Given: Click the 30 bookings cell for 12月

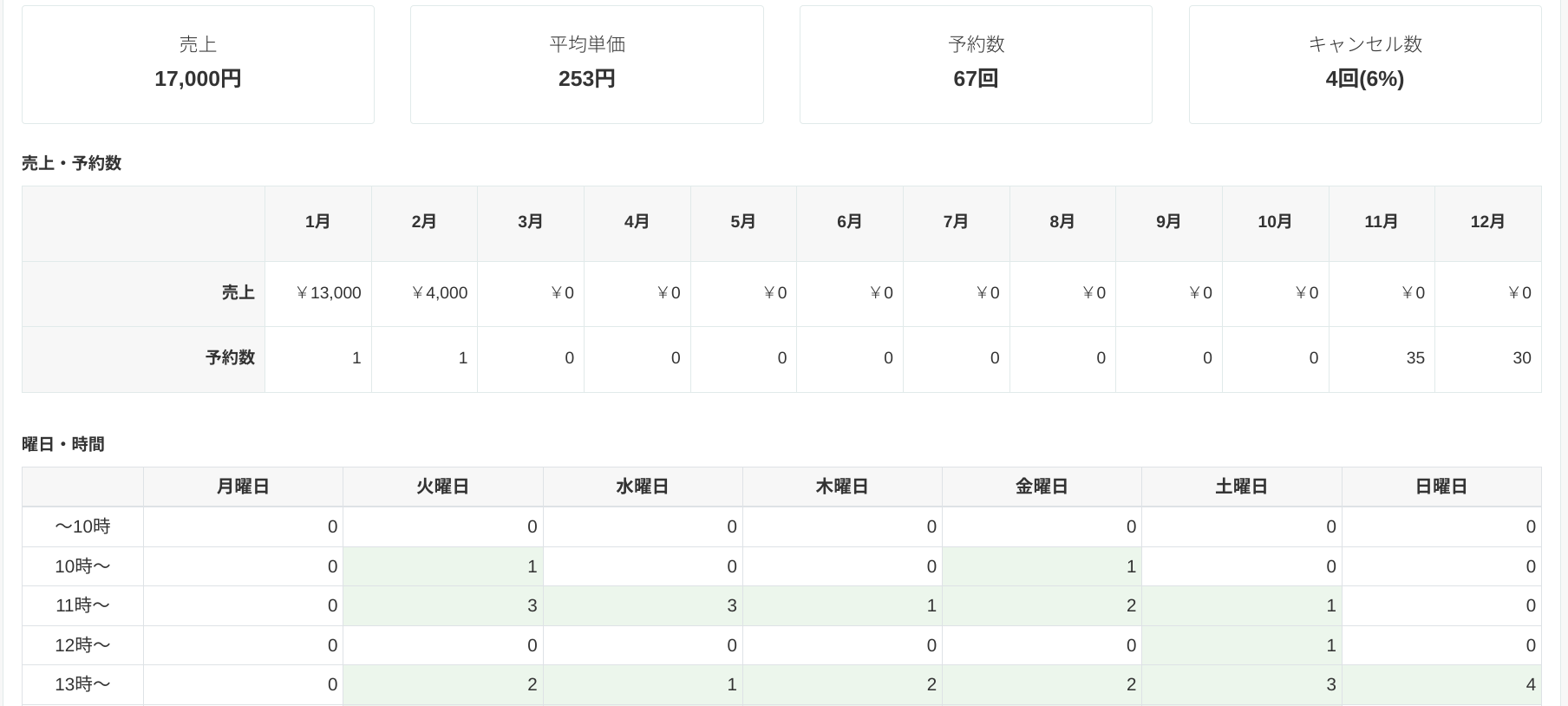Looking at the screenshot, I should [x=1521, y=358].
